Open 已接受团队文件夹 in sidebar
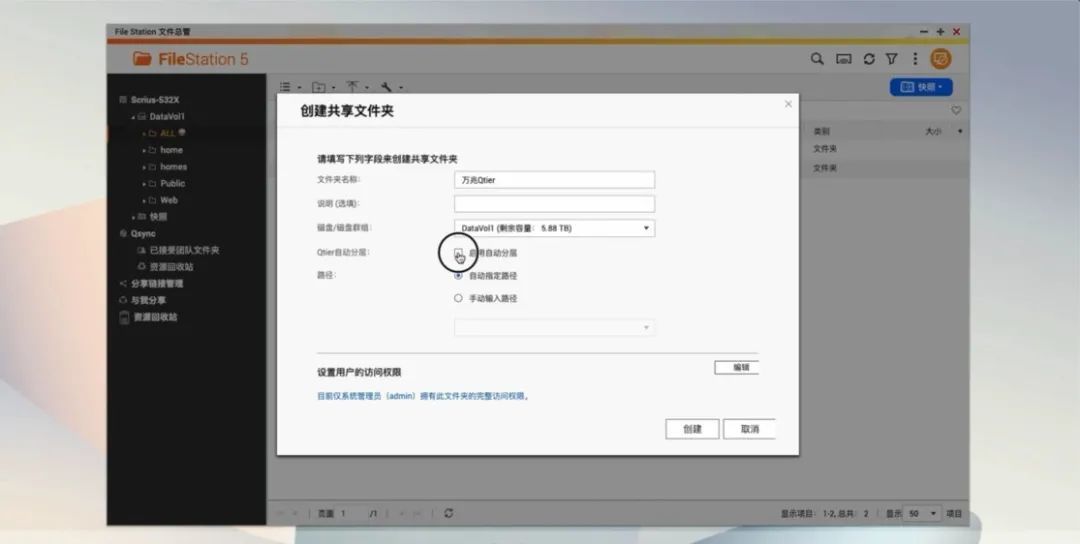 [x=184, y=251]
